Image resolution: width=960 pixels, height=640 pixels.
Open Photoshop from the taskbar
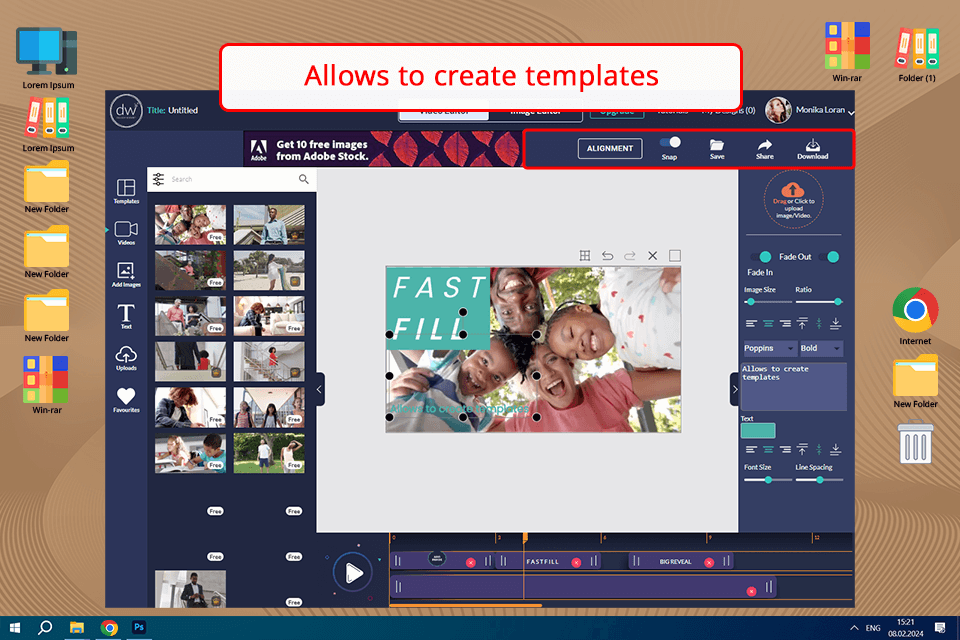(139, 628)
